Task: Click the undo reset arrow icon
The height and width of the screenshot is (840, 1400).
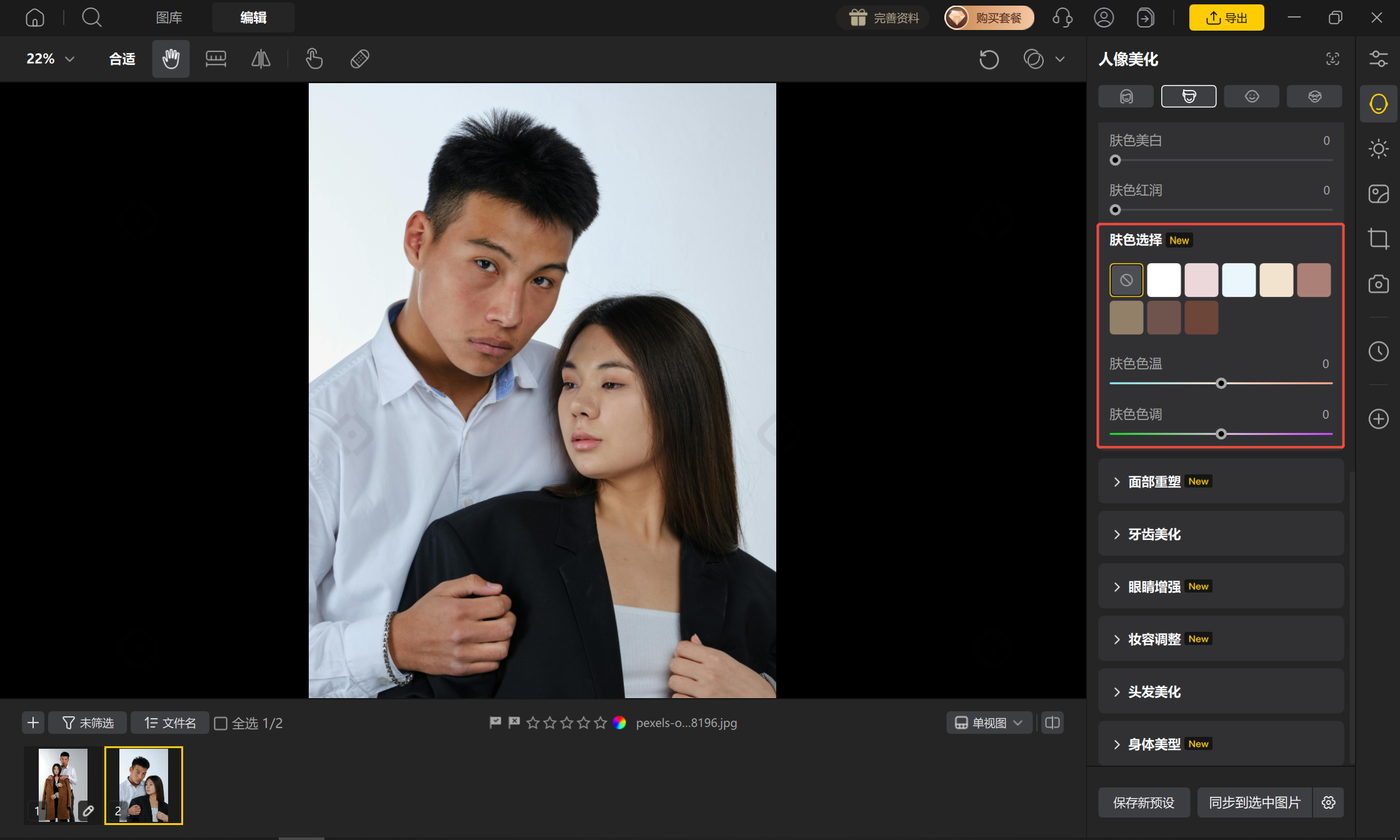Action: pyautogui.click(x=989, y=59)
